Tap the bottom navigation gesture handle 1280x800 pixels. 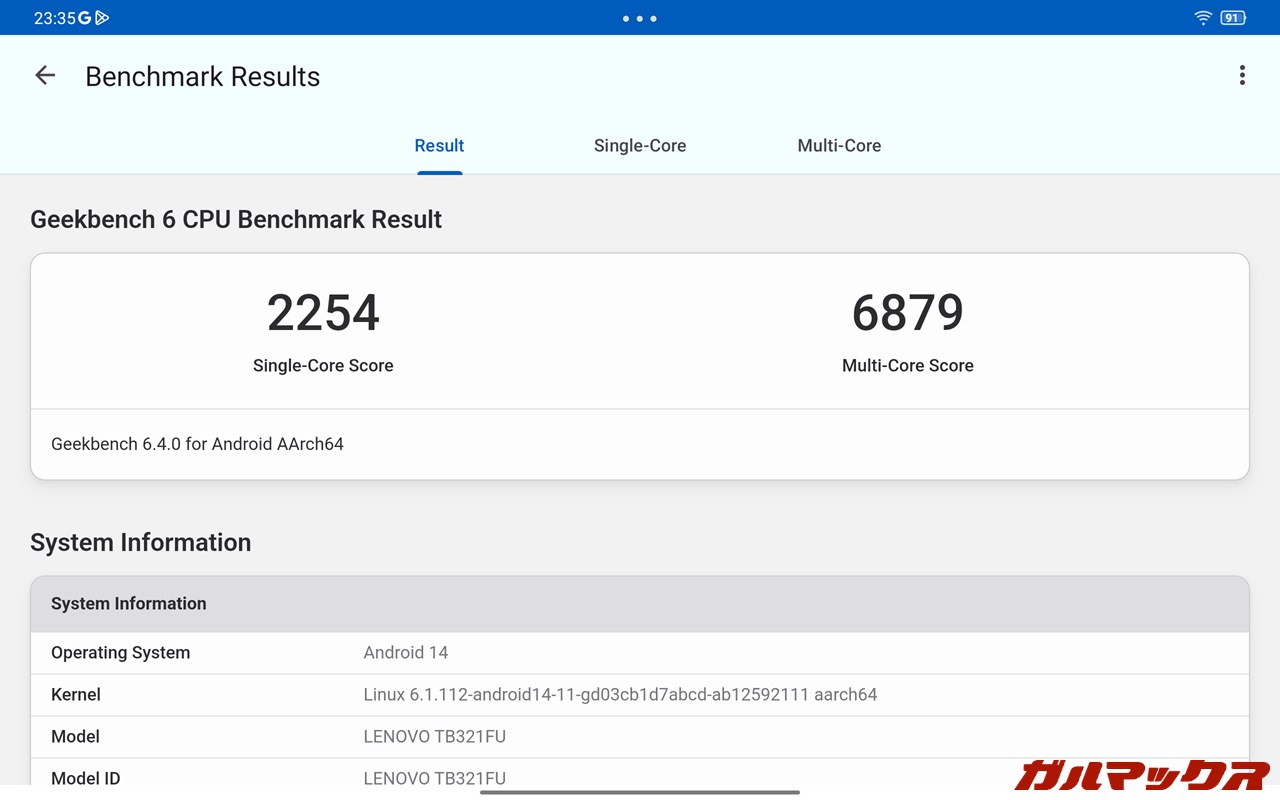pyautogui.click(x=640, y=792)
